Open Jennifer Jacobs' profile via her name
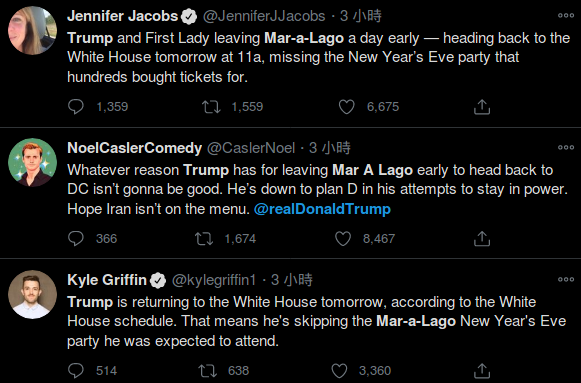The height and width of the screenshot is (383, 581). [x=123, y=16]
